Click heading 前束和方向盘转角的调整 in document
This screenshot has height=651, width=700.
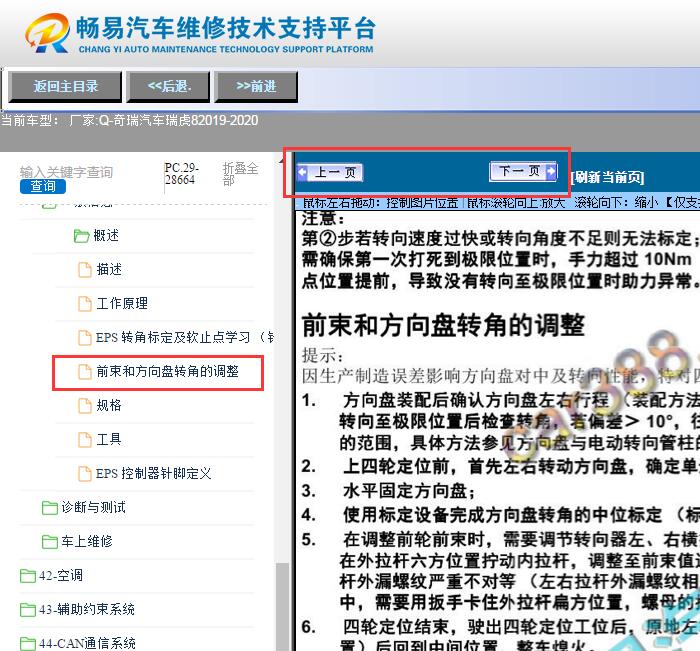click(443, 325)
